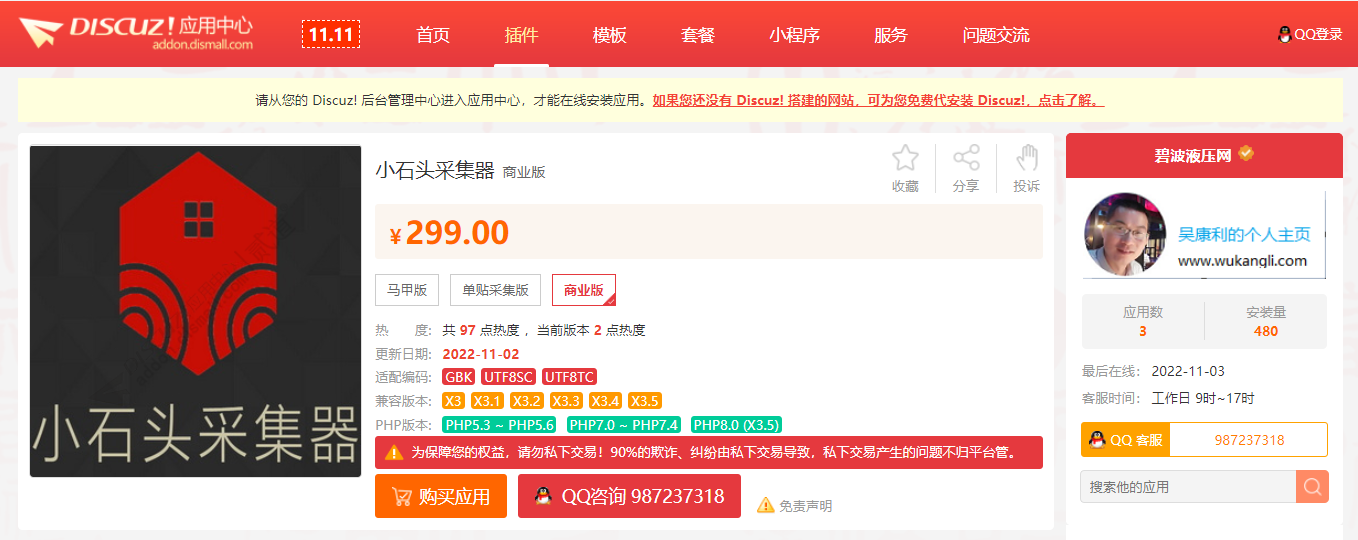The image size is (1358, 540).
Task: Click the 小石头采集器 product image
Action: pyautogui.click(x=195, y=311)
